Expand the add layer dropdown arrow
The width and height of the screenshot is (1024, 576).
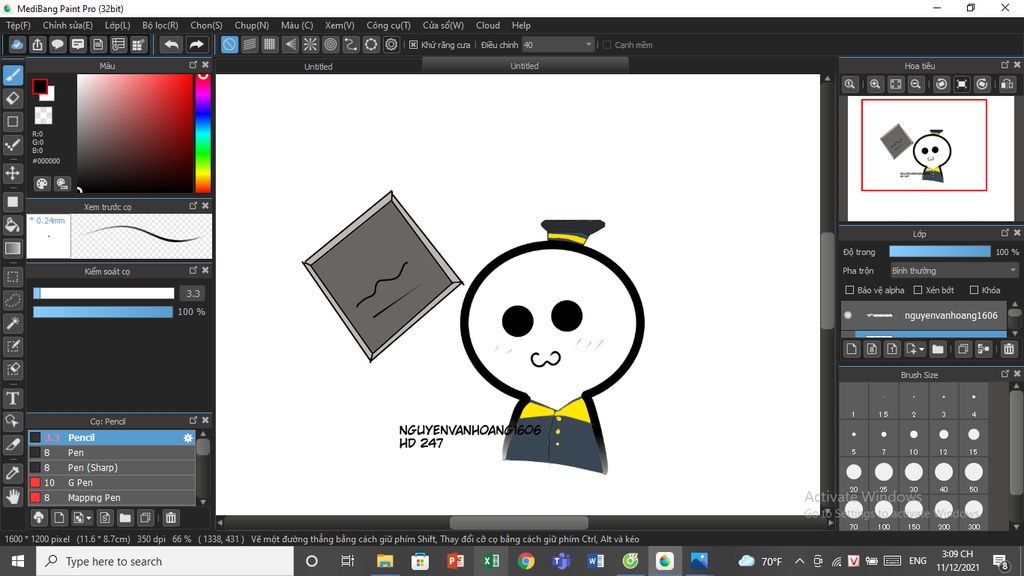921,349
